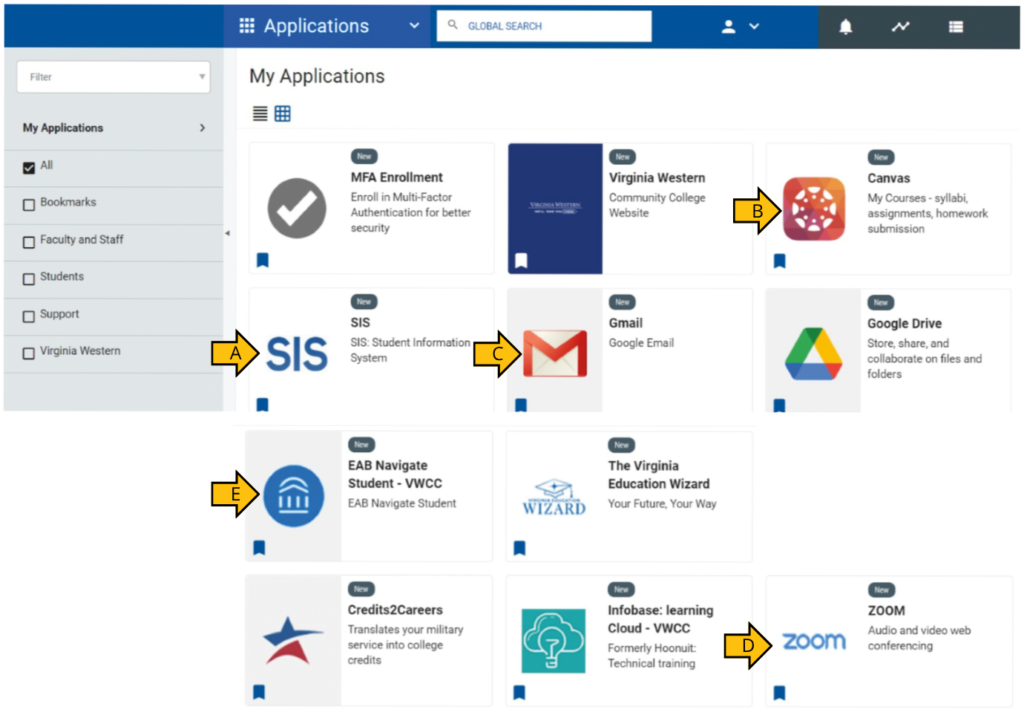Open the MFA Enrollment checkmark icon
This screenshot has width=1024, height=721.
click(296, 208)
